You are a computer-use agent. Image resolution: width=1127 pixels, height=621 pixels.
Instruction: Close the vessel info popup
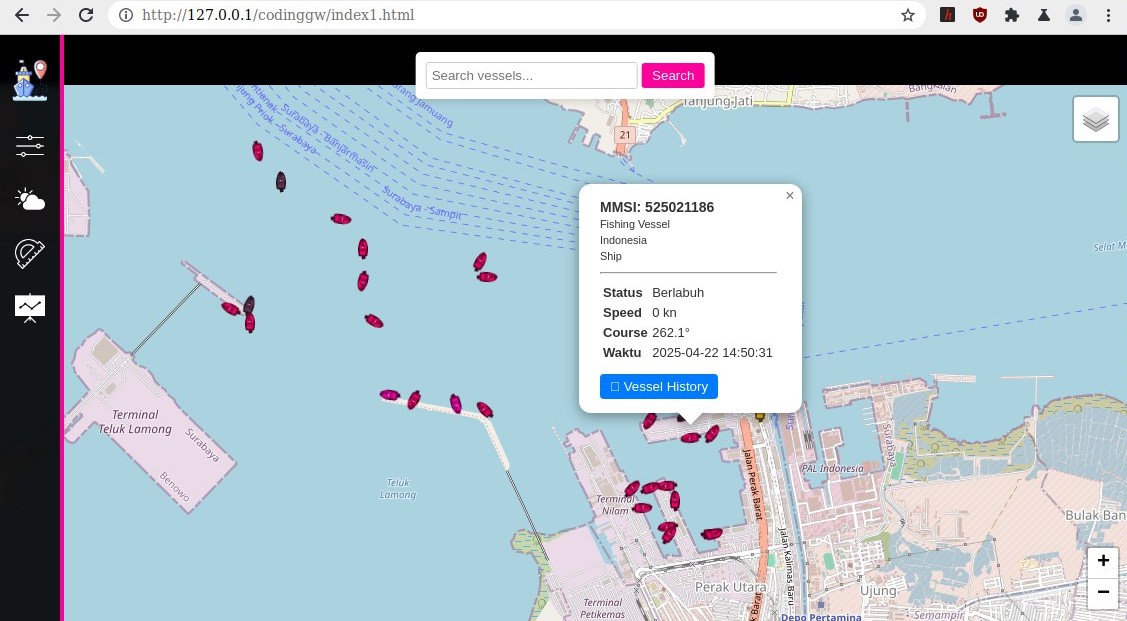coord(789,196)
